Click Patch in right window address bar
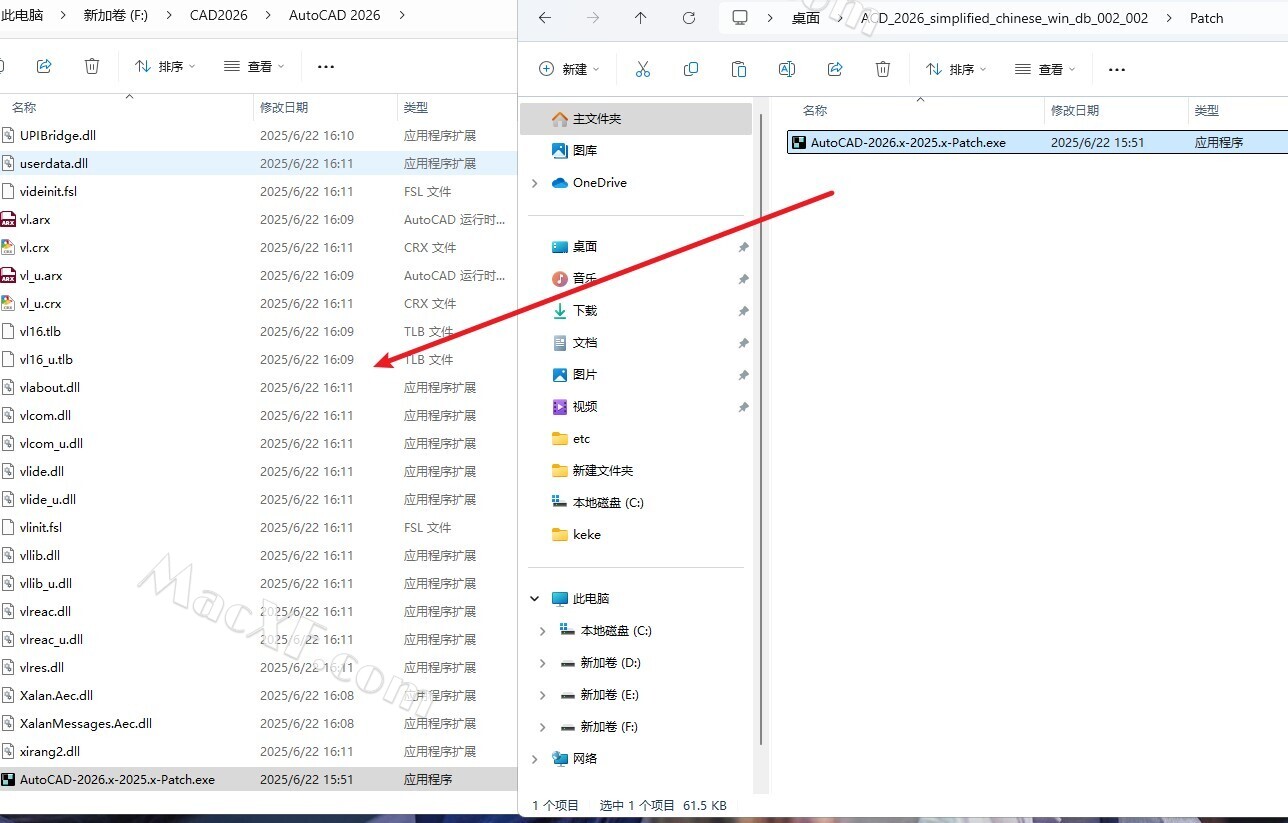 1206,18
